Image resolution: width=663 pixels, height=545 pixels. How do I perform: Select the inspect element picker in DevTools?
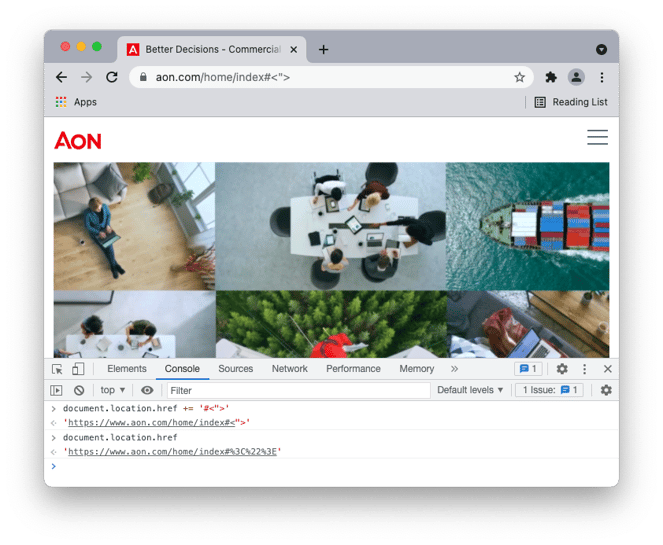click(x=57, y=369)
